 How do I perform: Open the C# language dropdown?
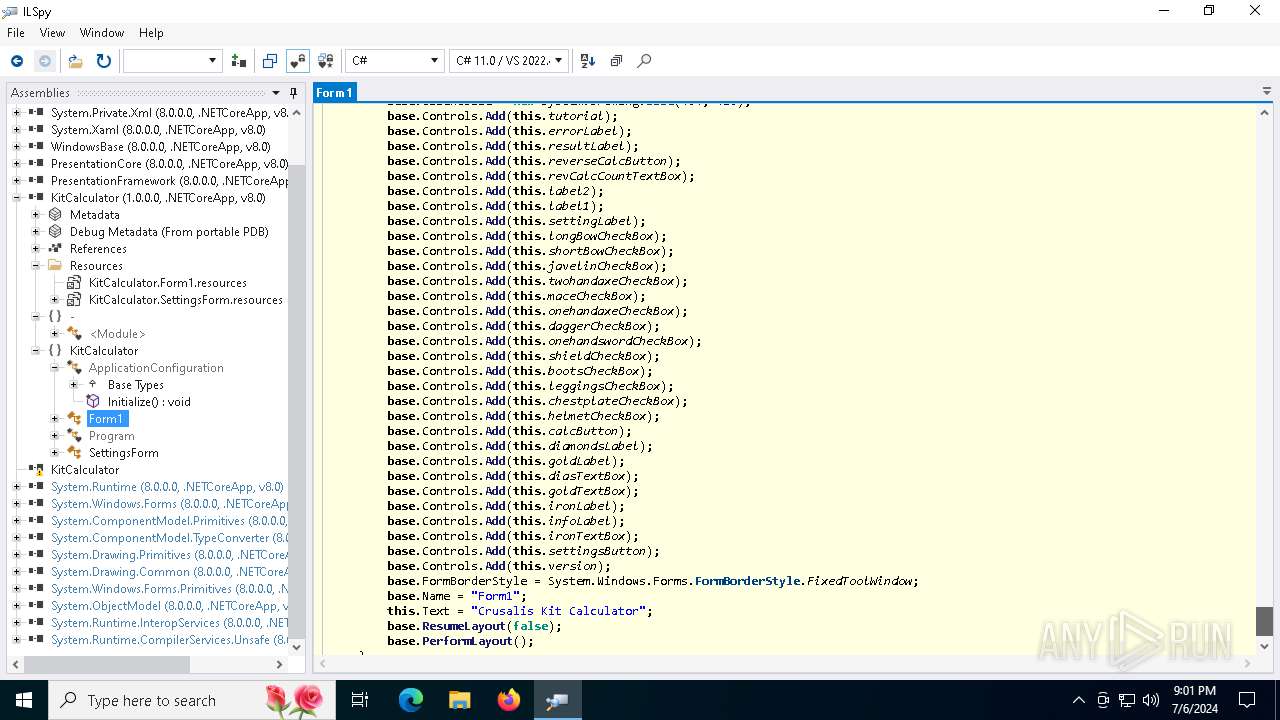coord(394,61)
